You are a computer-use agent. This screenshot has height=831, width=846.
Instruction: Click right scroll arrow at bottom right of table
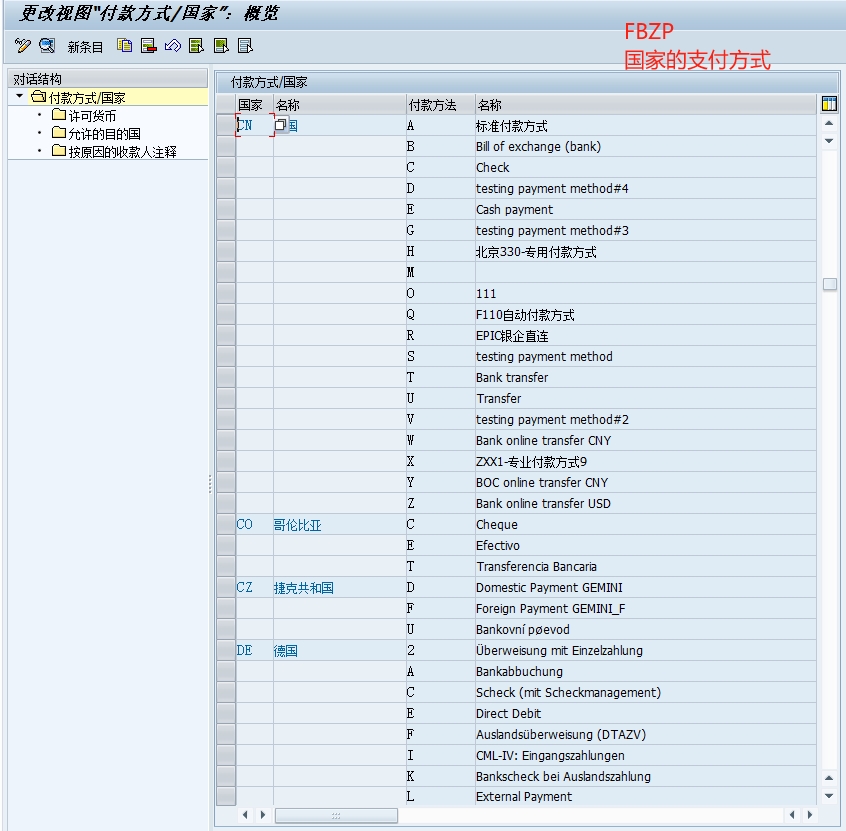pos(810,815)
